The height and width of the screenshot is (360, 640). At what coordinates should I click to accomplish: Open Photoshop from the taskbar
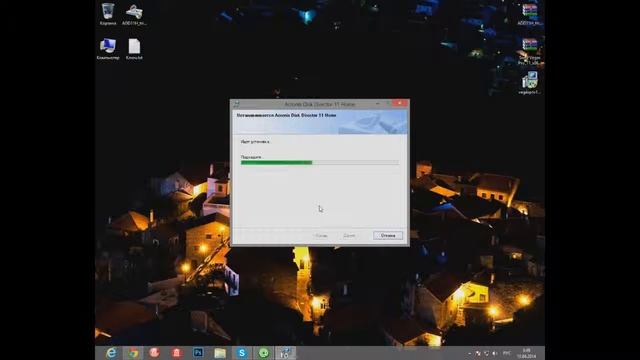tap(198, 353)
